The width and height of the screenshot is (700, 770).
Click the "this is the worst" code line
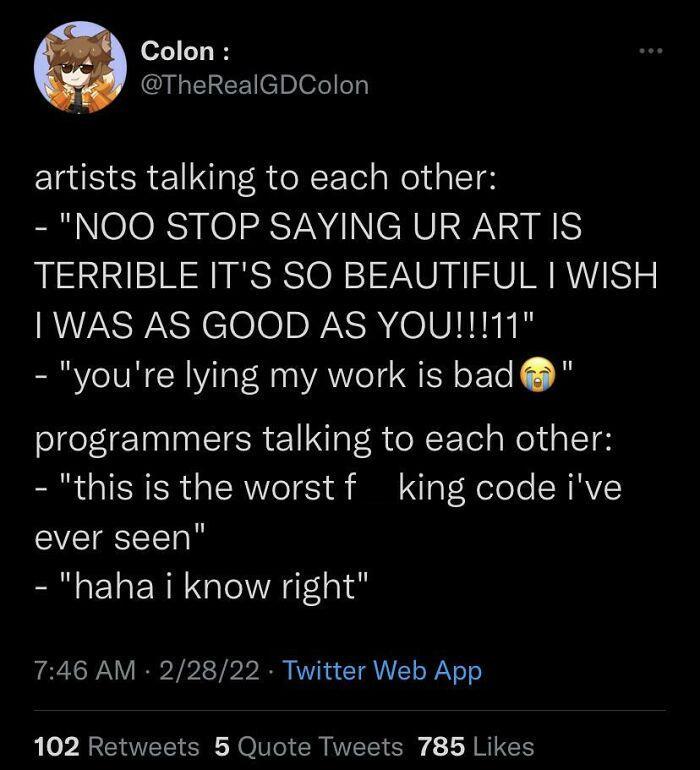(x=330, y=488)
